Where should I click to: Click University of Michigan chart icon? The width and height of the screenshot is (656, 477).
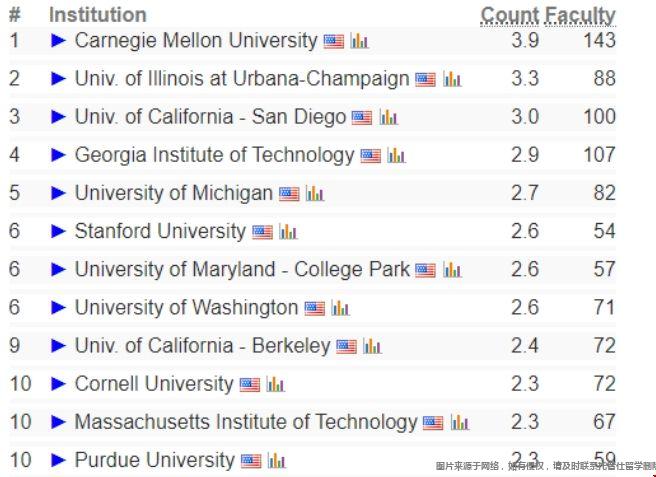pos(315,194)
